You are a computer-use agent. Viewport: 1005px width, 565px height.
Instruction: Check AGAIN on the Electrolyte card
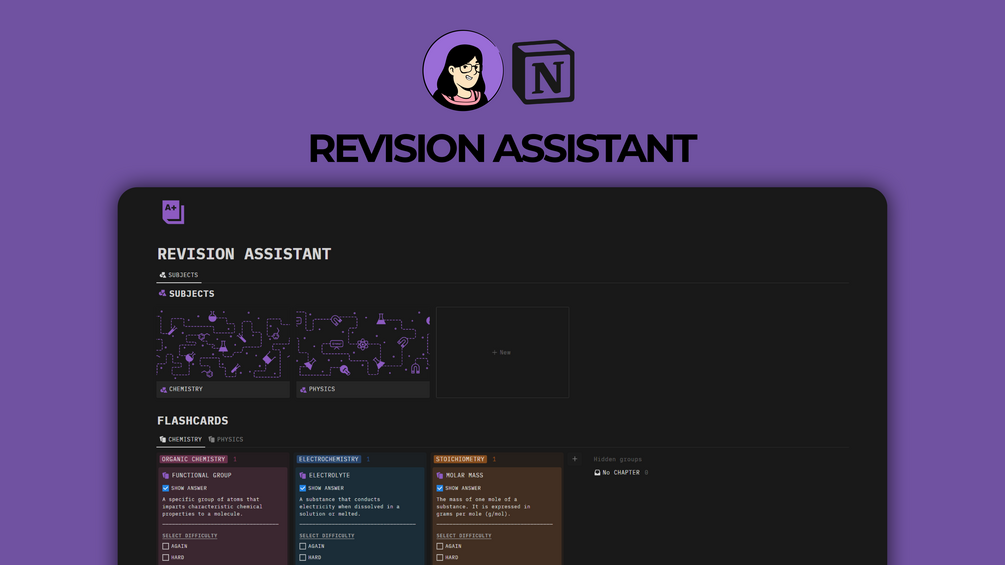click(x=303, y=546)
